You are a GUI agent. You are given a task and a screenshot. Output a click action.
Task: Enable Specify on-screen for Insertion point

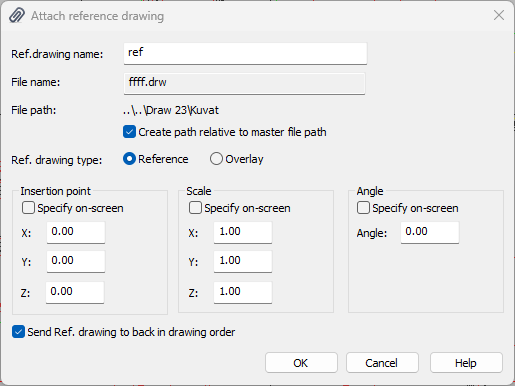click(28, 208)
